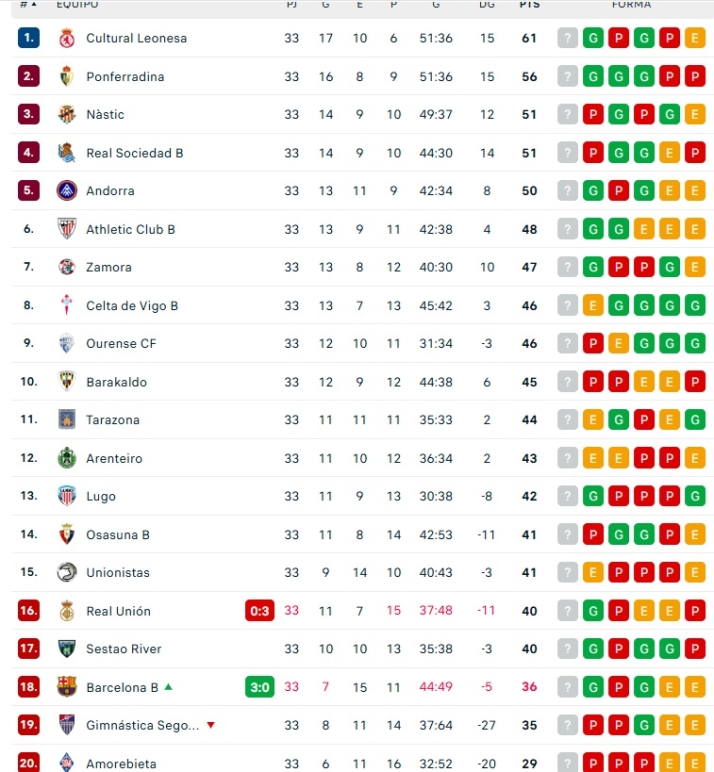Click the Celta de Vigo B crest
Screen dimensions: 714x772
pos(67,306)
